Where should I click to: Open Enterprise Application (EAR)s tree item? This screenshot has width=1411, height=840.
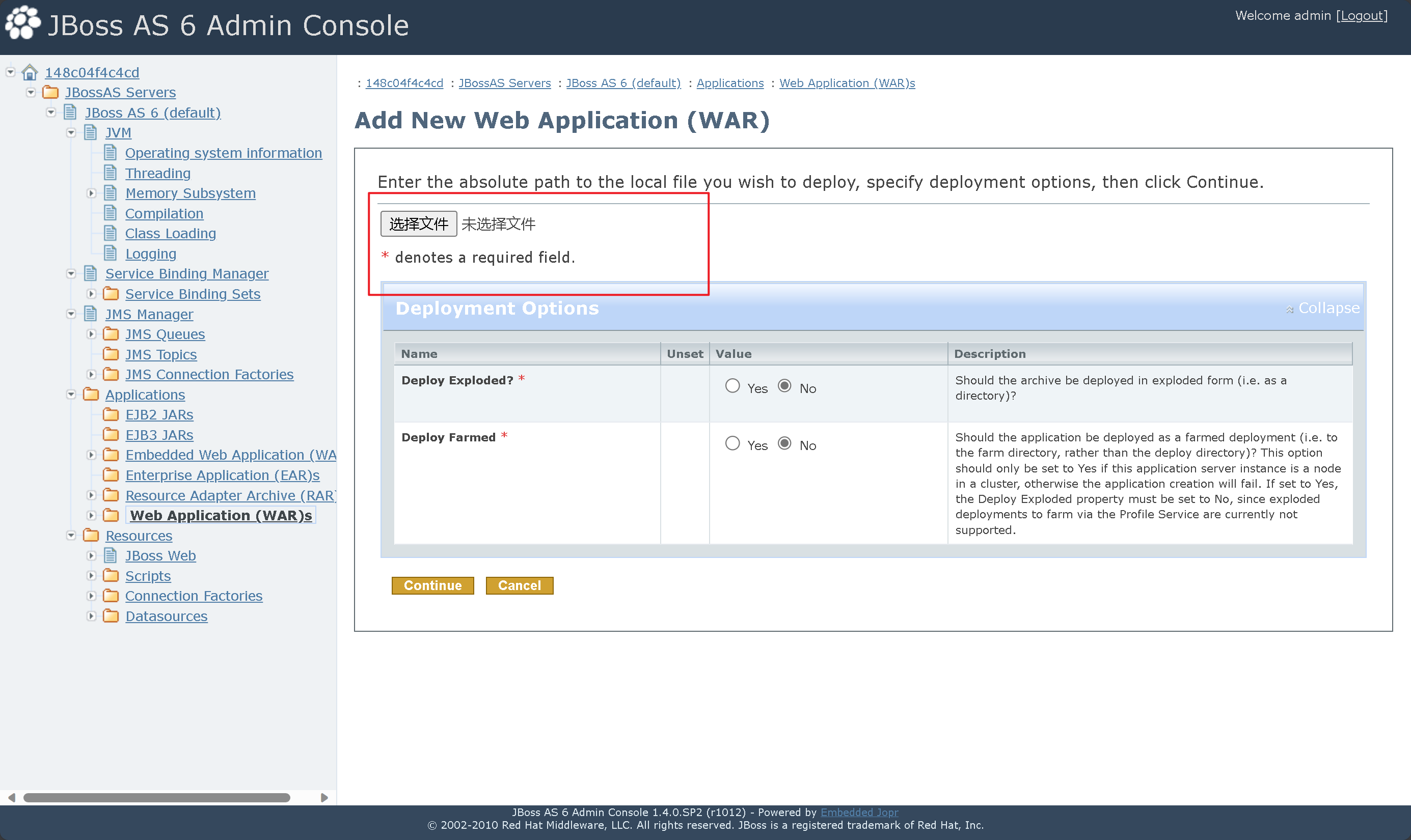click(222, 475)
